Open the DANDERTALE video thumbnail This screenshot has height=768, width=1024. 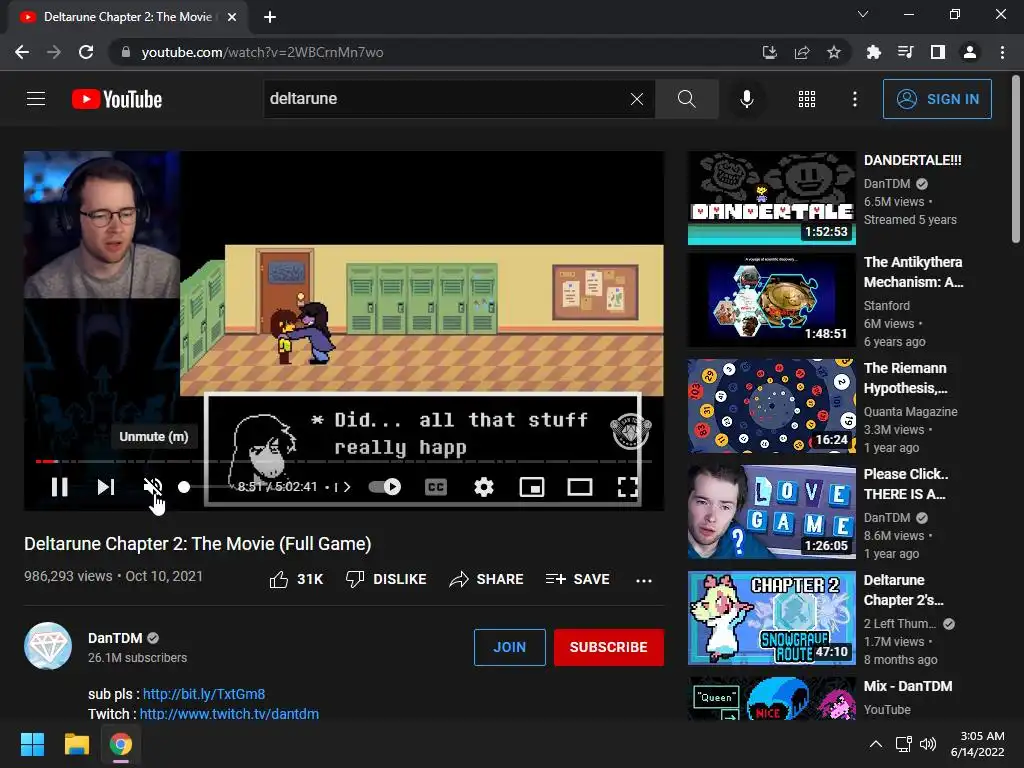coord(771,198)
